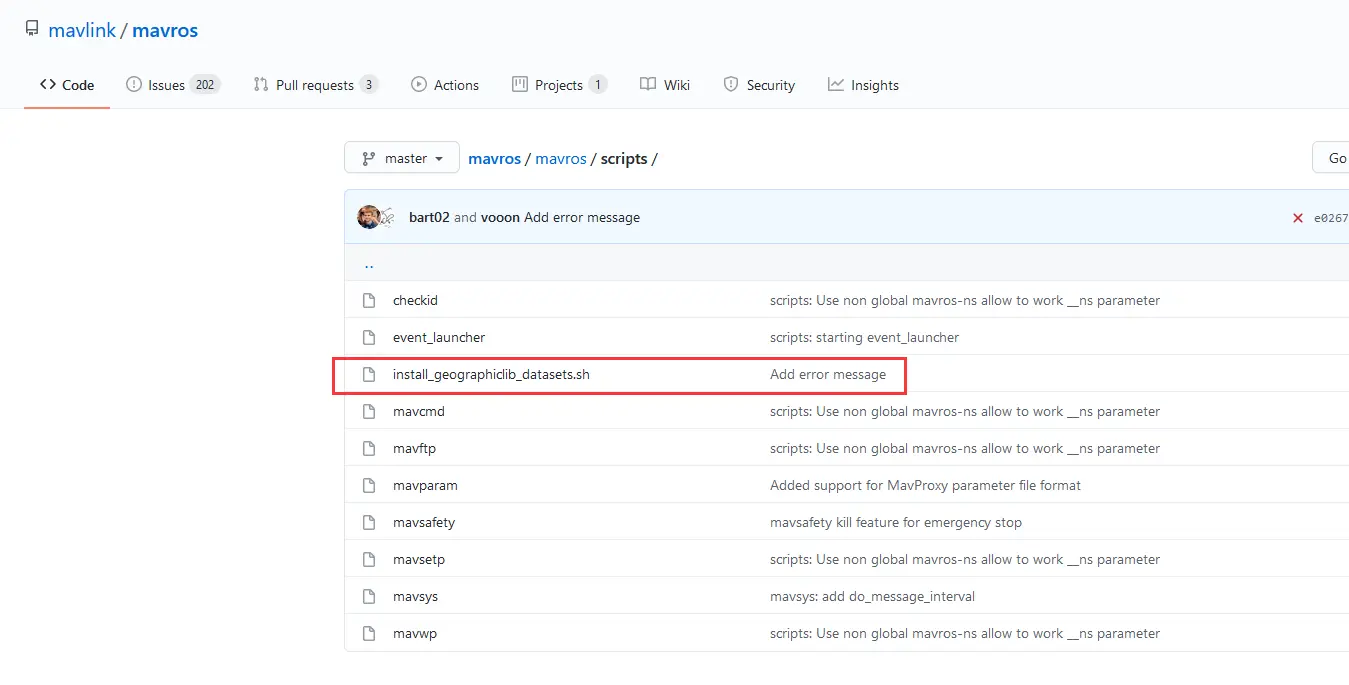The image size is (1349, 685).
Task: Open the mavsafety file
Action: (x=424, y=522)
